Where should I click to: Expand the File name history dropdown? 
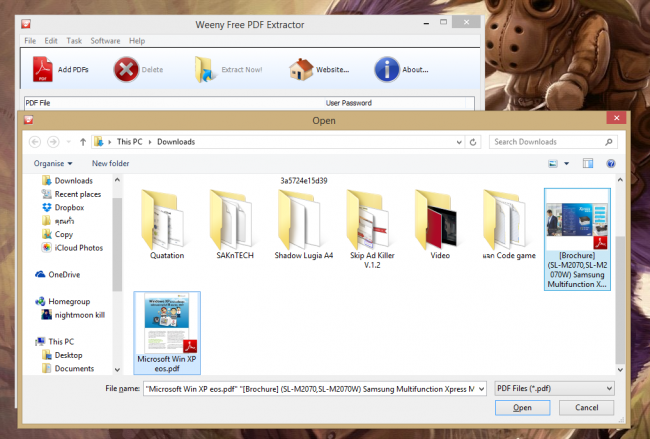click(x=481, y=389)
